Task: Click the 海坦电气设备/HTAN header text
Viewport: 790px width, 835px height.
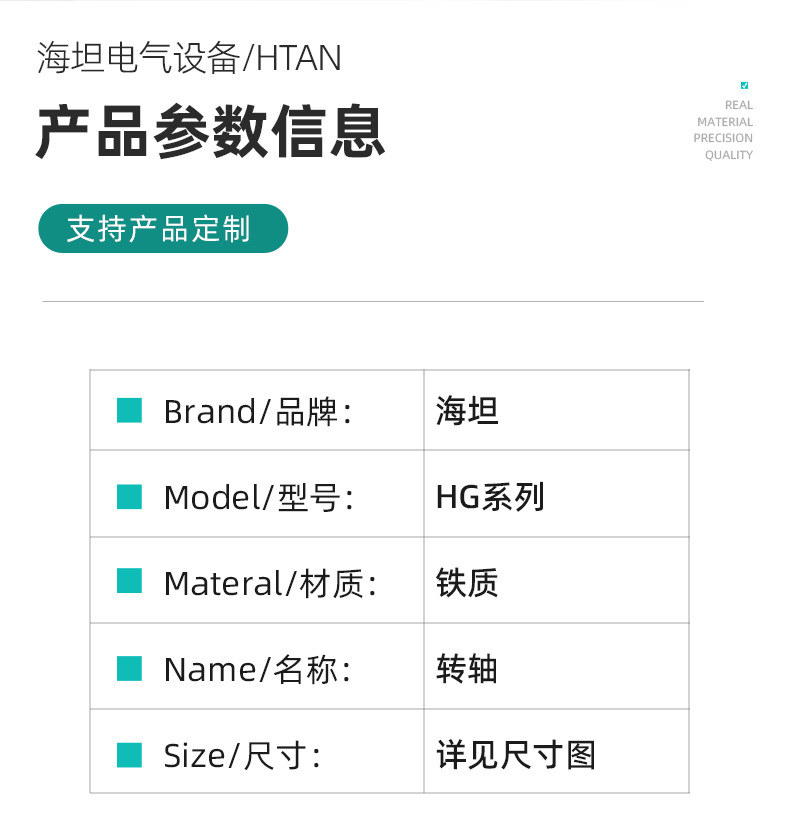Action: pyautogui.click(x=189, y=58)
